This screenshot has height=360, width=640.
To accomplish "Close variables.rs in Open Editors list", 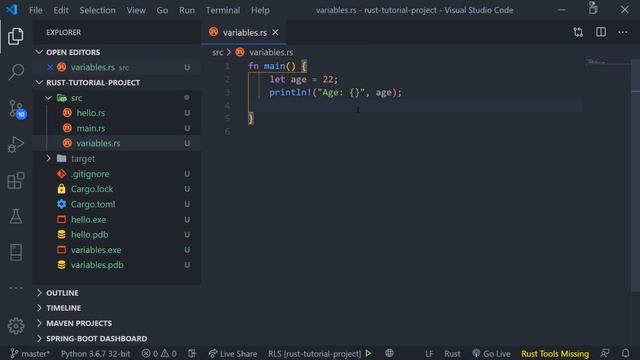I will click(x=50, y=67).
